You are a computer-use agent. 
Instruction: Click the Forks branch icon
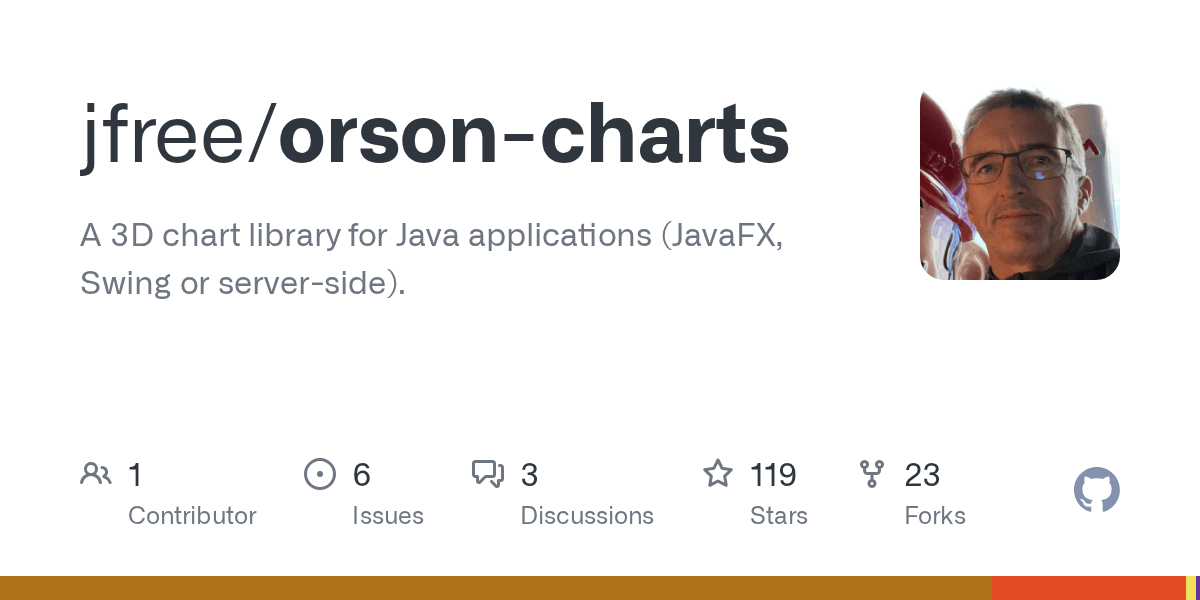pos(872,474)
